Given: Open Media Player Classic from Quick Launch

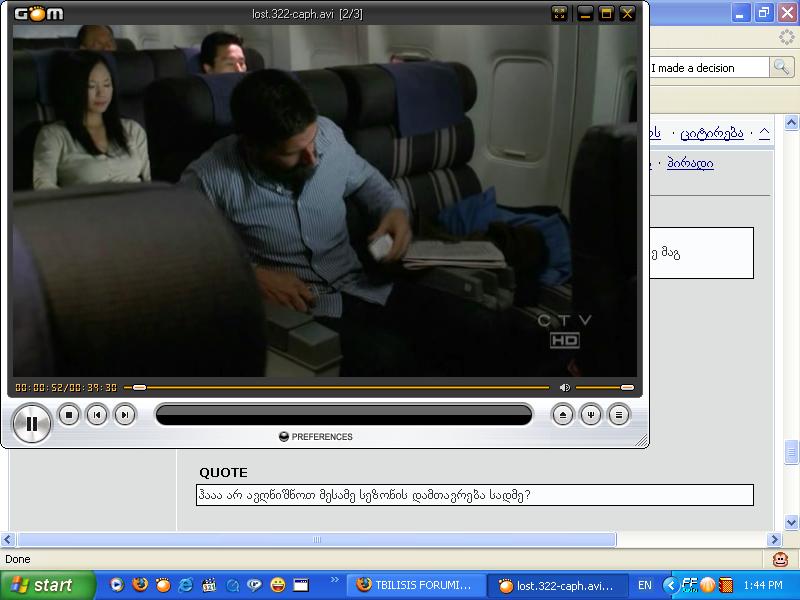Looking at the screenshot, I should (x=209, y=585).
